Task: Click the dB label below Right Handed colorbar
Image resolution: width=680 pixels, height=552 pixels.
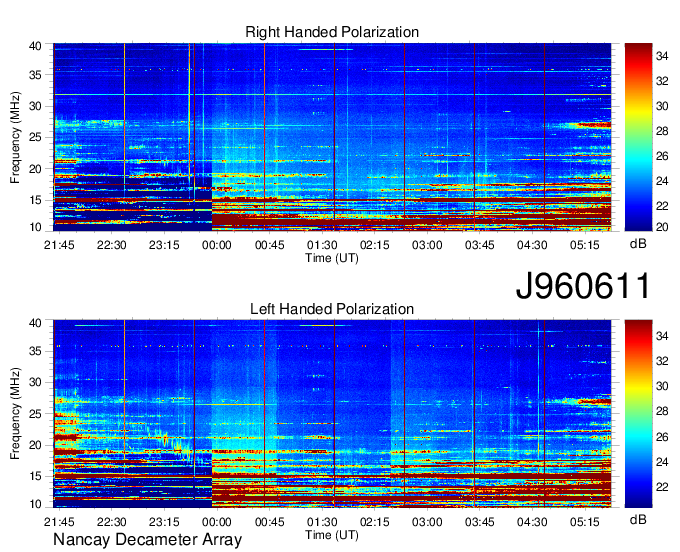Action: (638, 244)
